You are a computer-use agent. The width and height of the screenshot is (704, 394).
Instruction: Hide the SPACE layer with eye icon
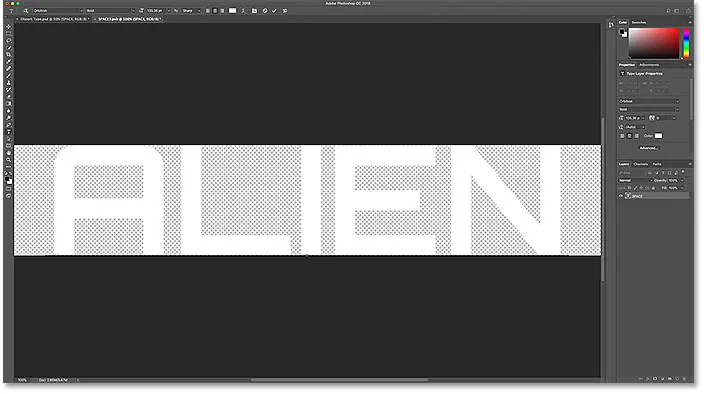pos(621,196)
